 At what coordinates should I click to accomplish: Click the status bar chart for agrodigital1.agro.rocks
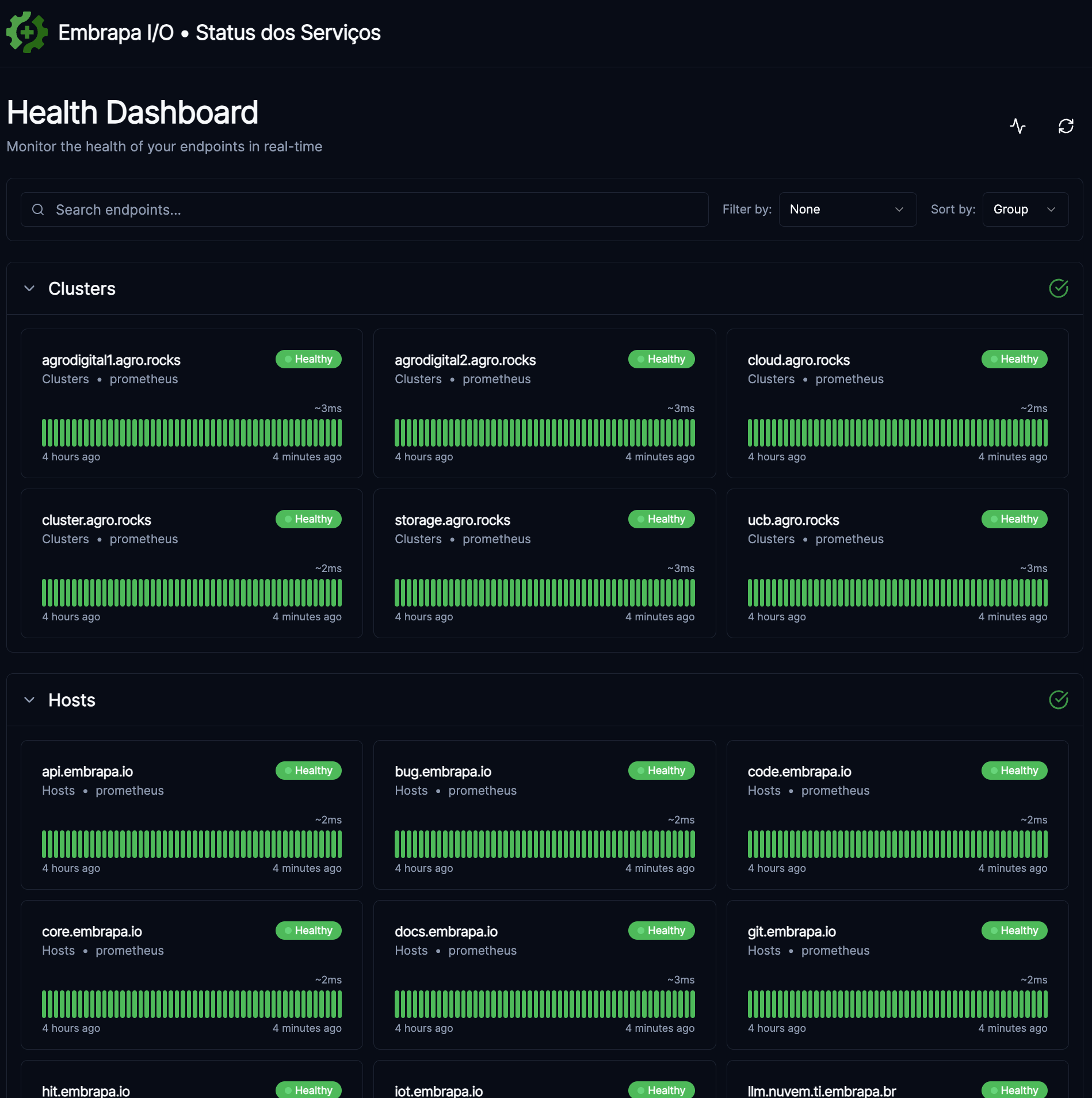(x=192, y=433)
